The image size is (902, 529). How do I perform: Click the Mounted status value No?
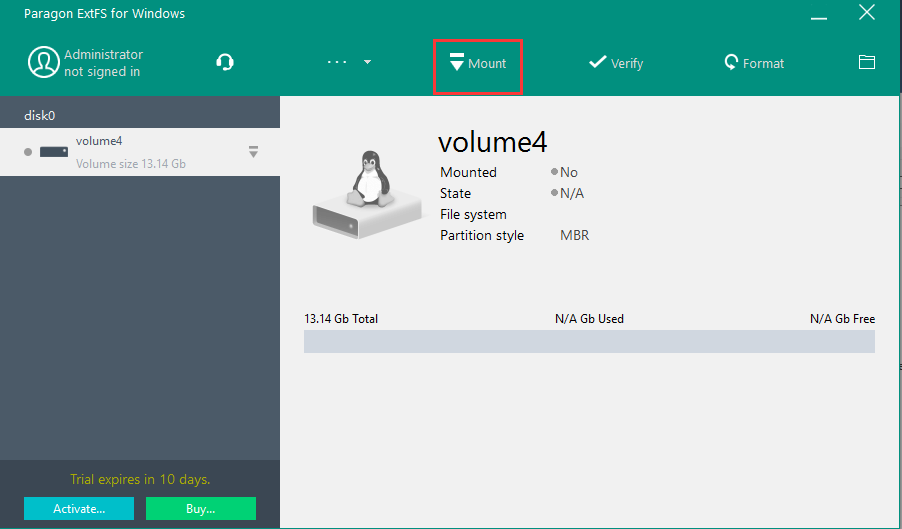coord(568,172)
